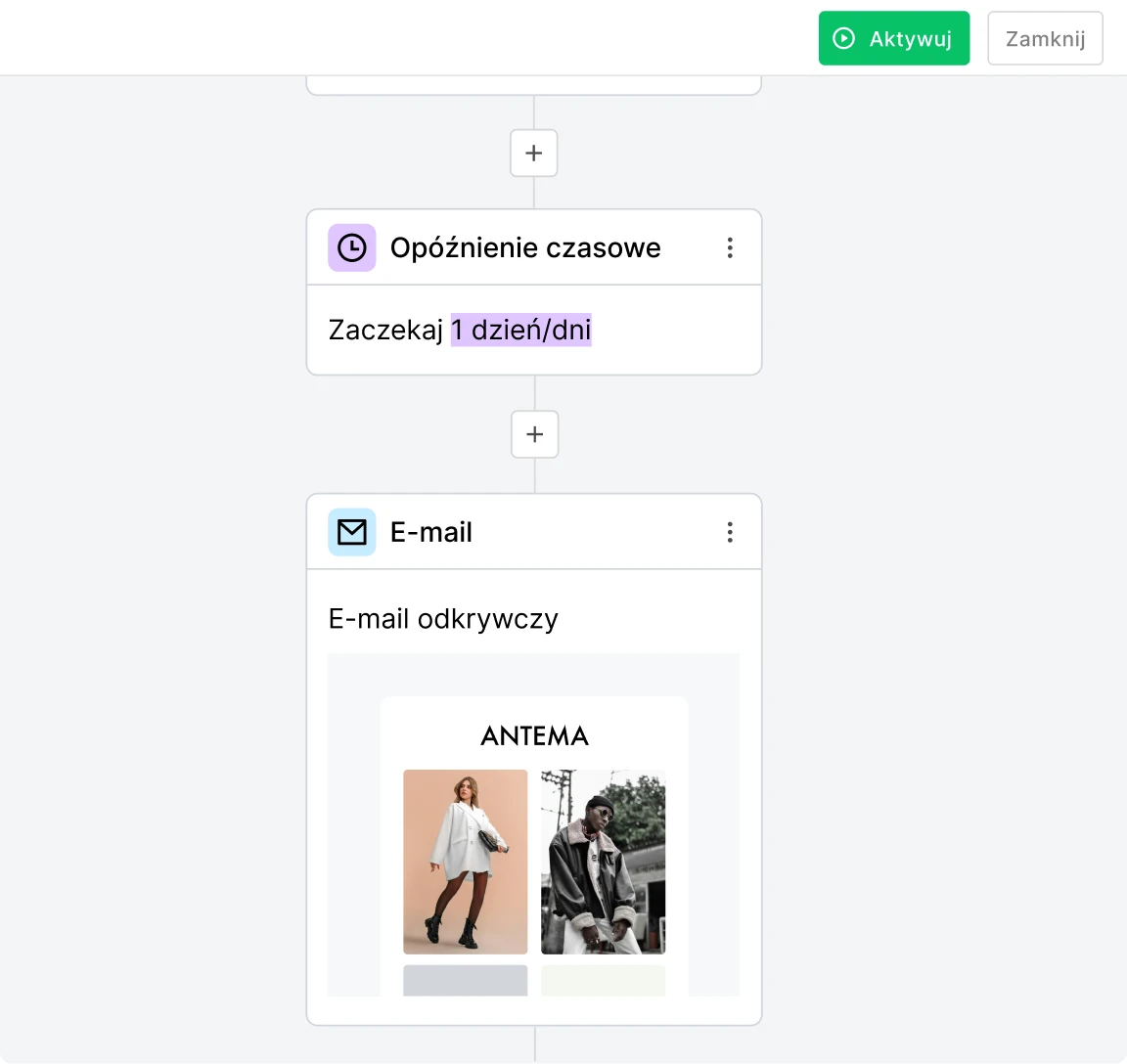Open the kebab menu on the E-mail step

pos(730,531)
